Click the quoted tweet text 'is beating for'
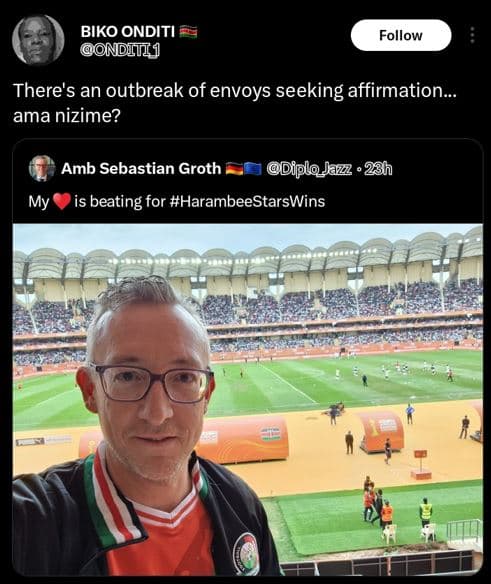 (x=120, y=201)
